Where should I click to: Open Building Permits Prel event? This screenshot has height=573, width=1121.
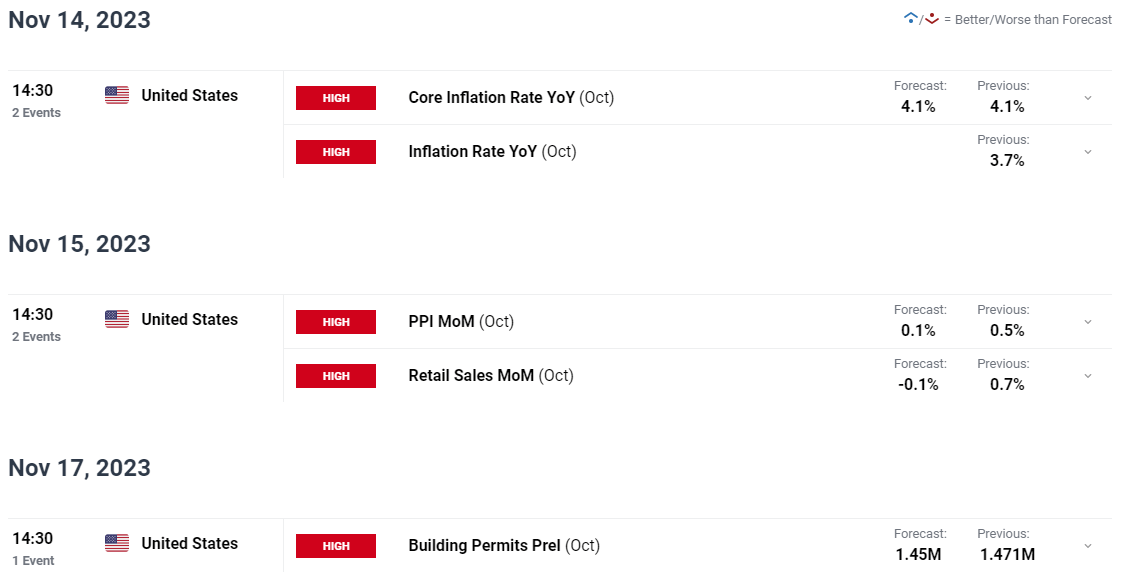point(504,545)
